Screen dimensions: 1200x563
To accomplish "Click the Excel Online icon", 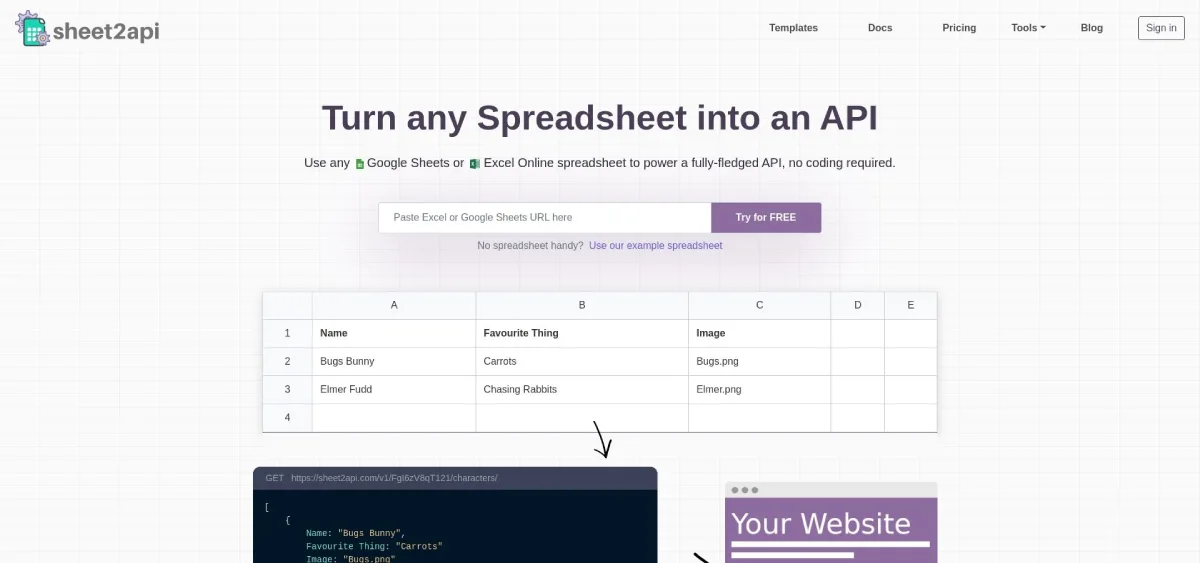I will (x=475, y=164).
